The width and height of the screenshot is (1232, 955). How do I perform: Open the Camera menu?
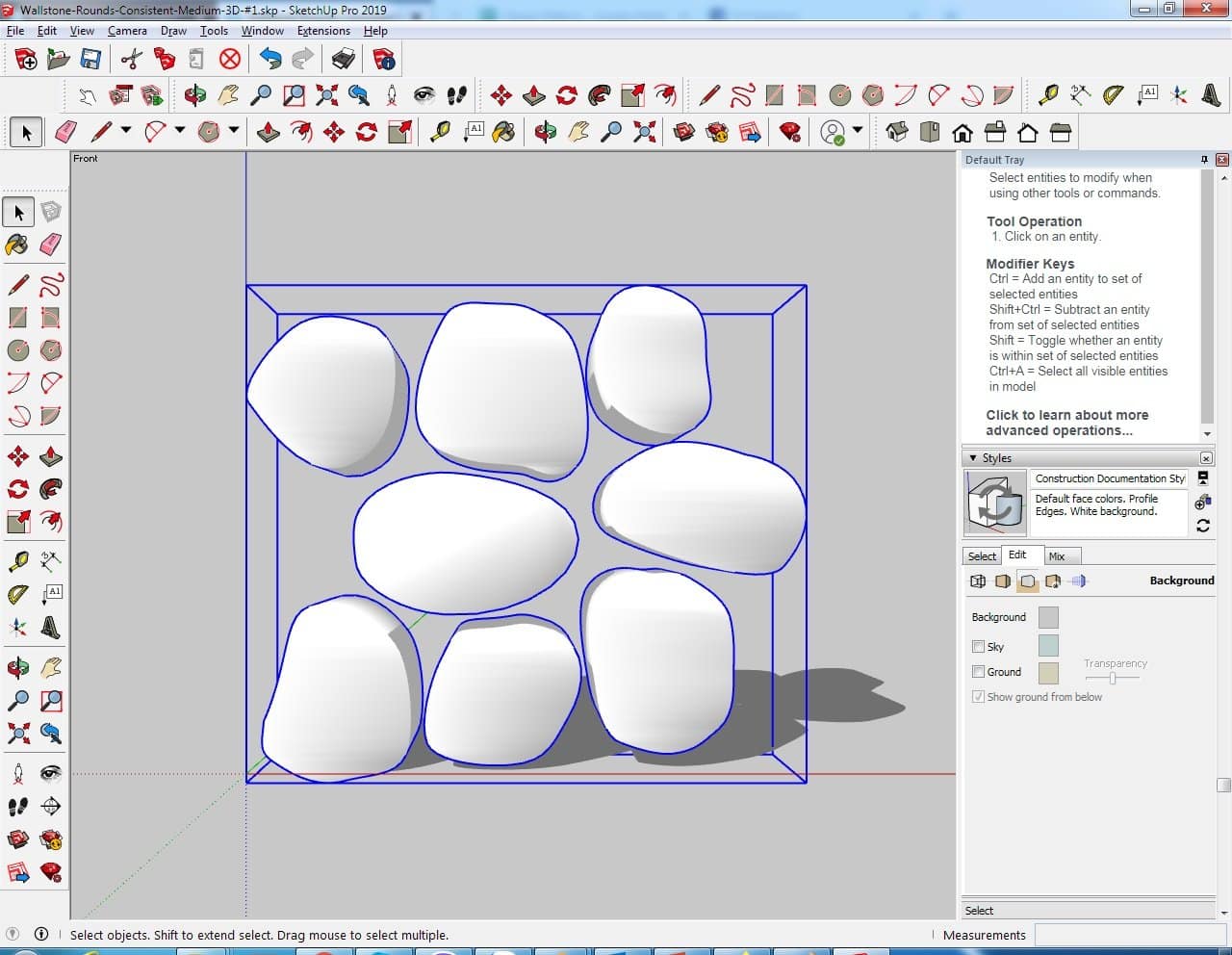tap(127, 31)
